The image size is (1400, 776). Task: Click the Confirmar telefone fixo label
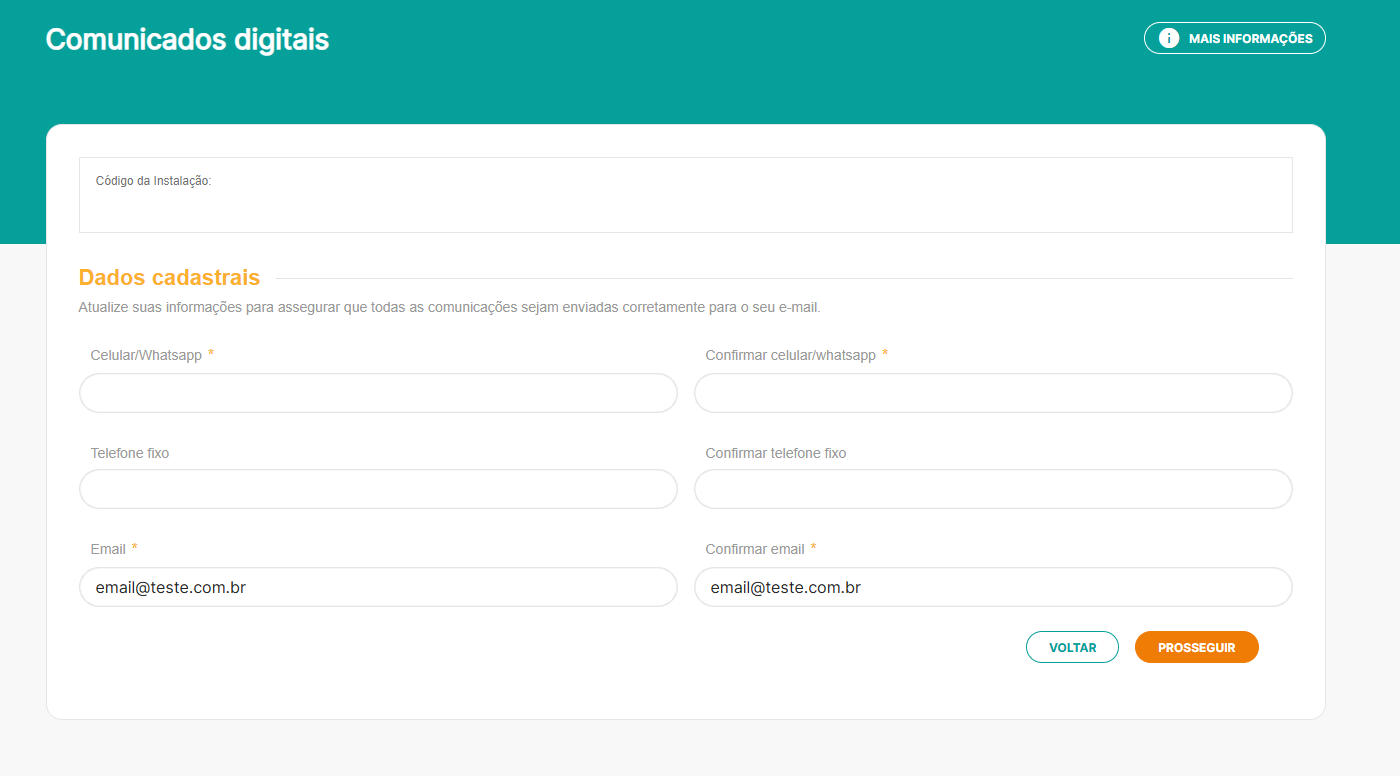pos(775,453)
